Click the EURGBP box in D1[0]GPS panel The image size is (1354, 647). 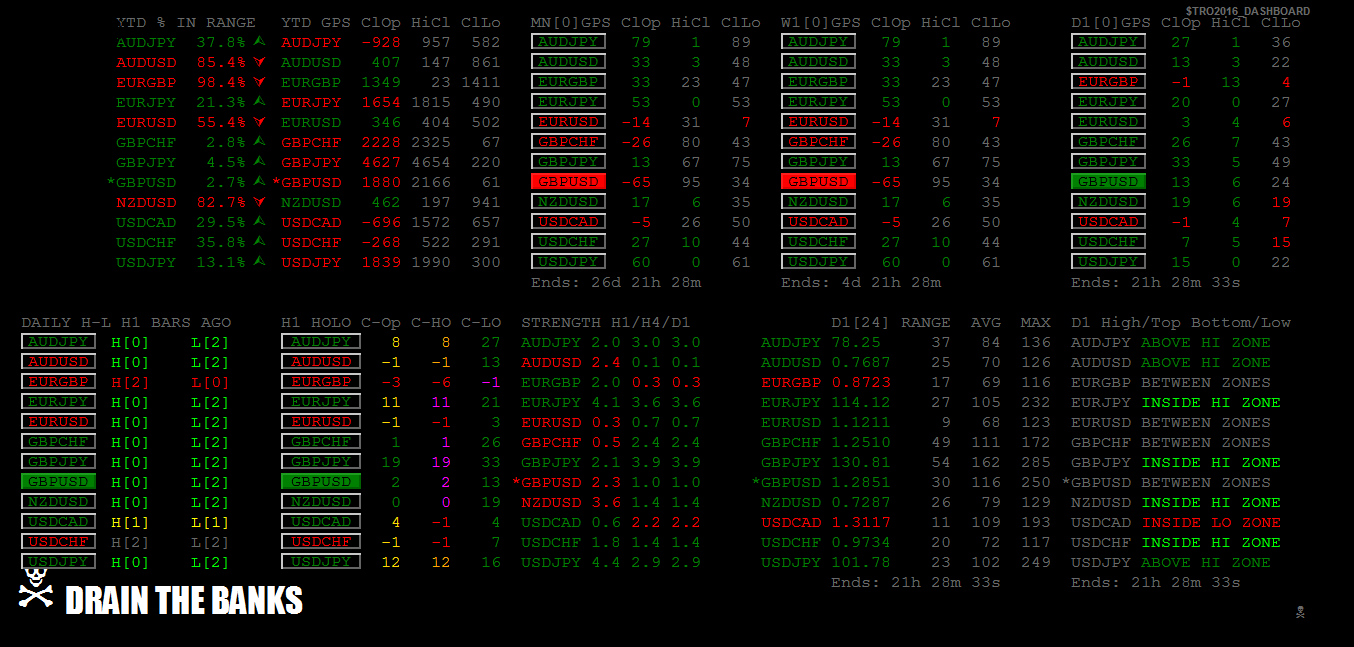[1108, 82]
